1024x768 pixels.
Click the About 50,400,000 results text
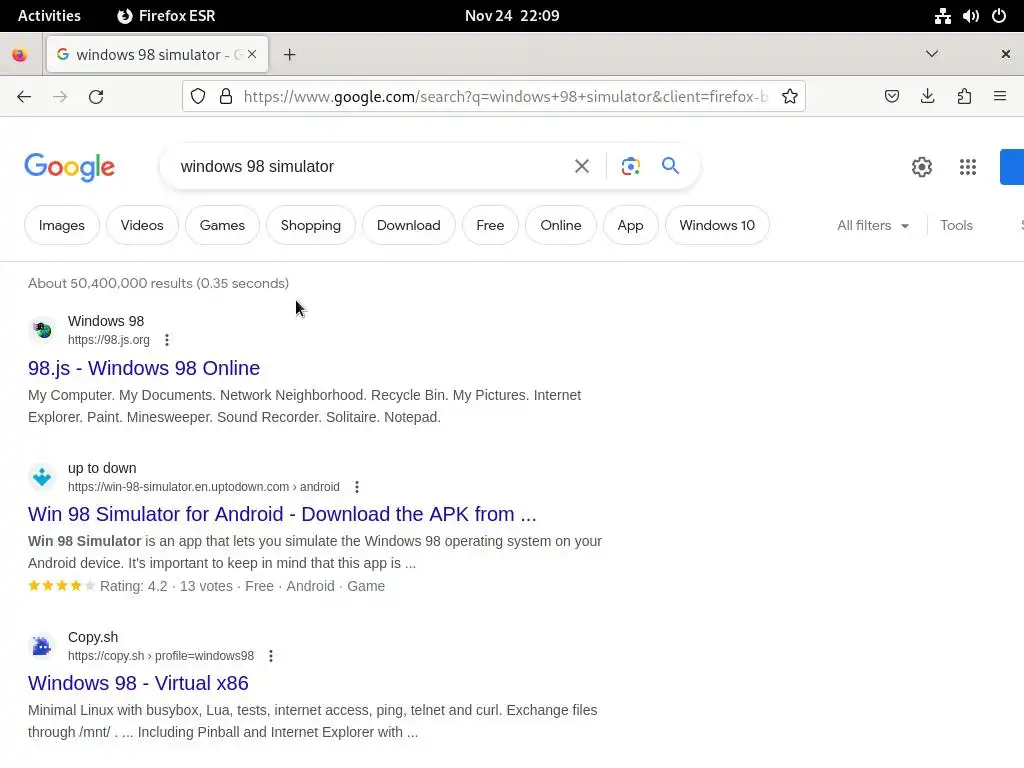[158, 283]
